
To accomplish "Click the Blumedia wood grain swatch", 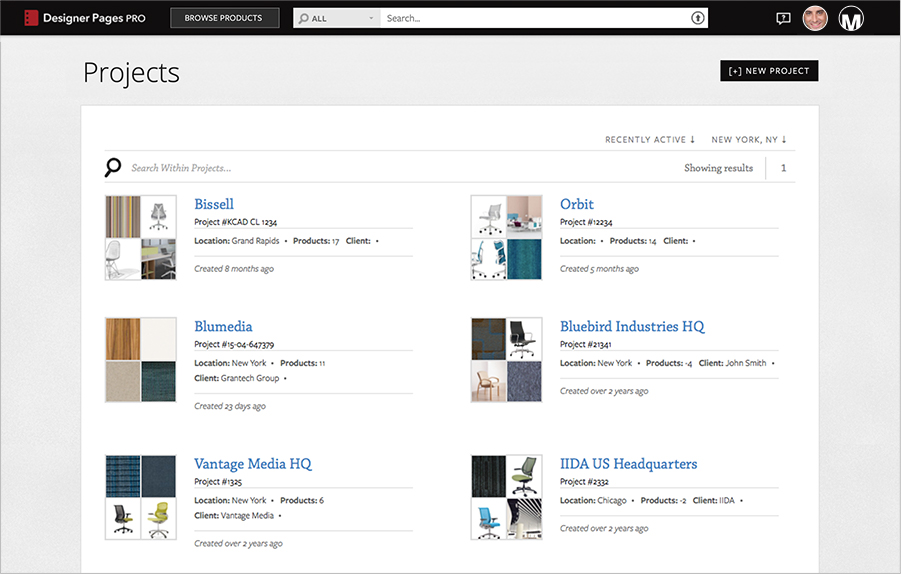I will (123, 339).
